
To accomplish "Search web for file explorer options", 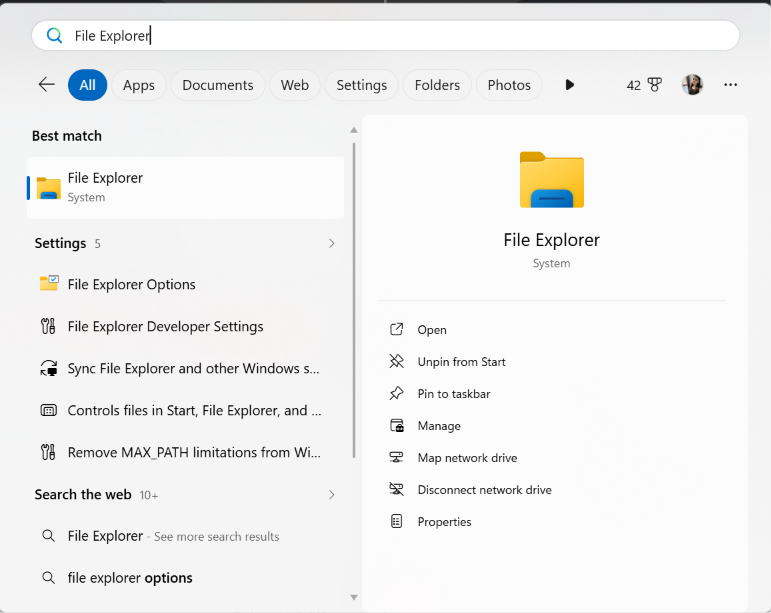I will coord(185,578).
